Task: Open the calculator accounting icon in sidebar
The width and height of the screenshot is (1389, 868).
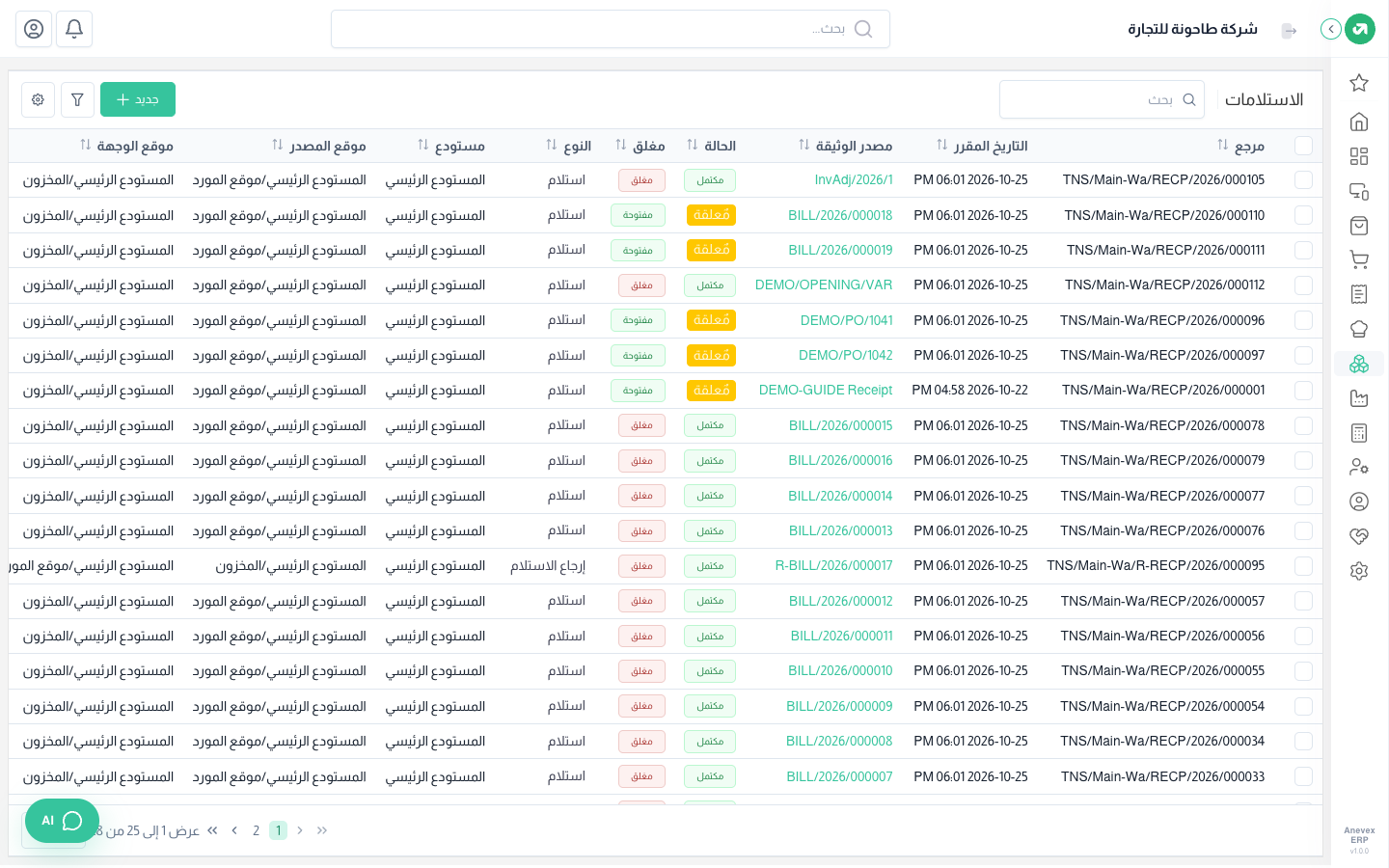Action: [x=1359, y=433]
